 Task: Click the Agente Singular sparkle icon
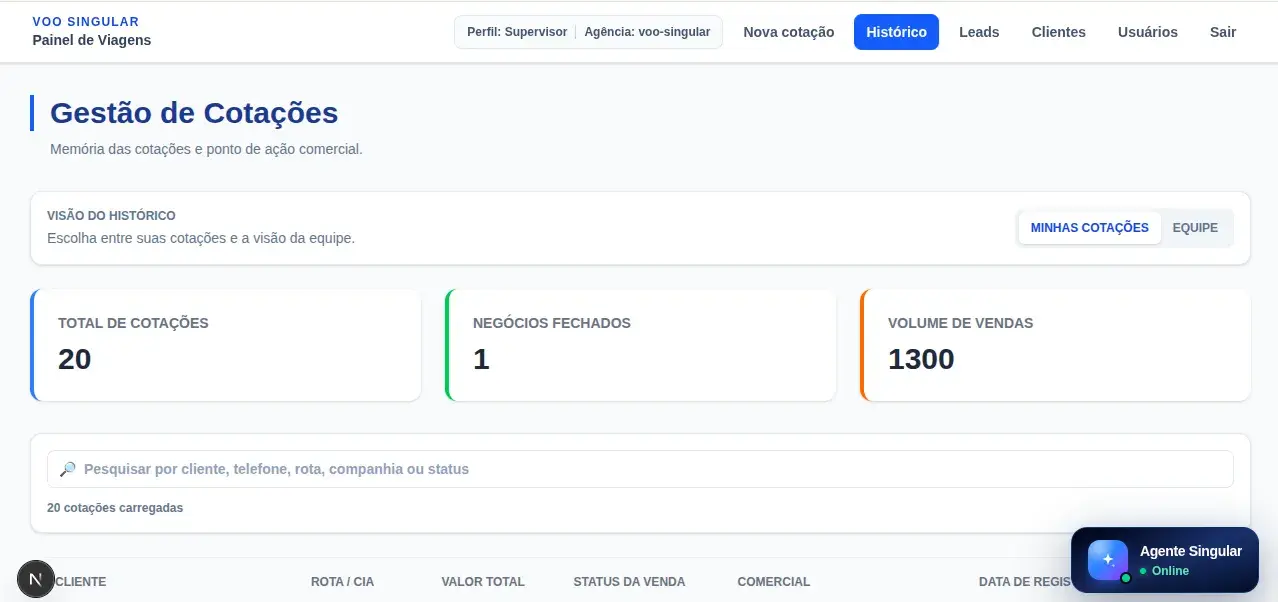coord(1108,560)
